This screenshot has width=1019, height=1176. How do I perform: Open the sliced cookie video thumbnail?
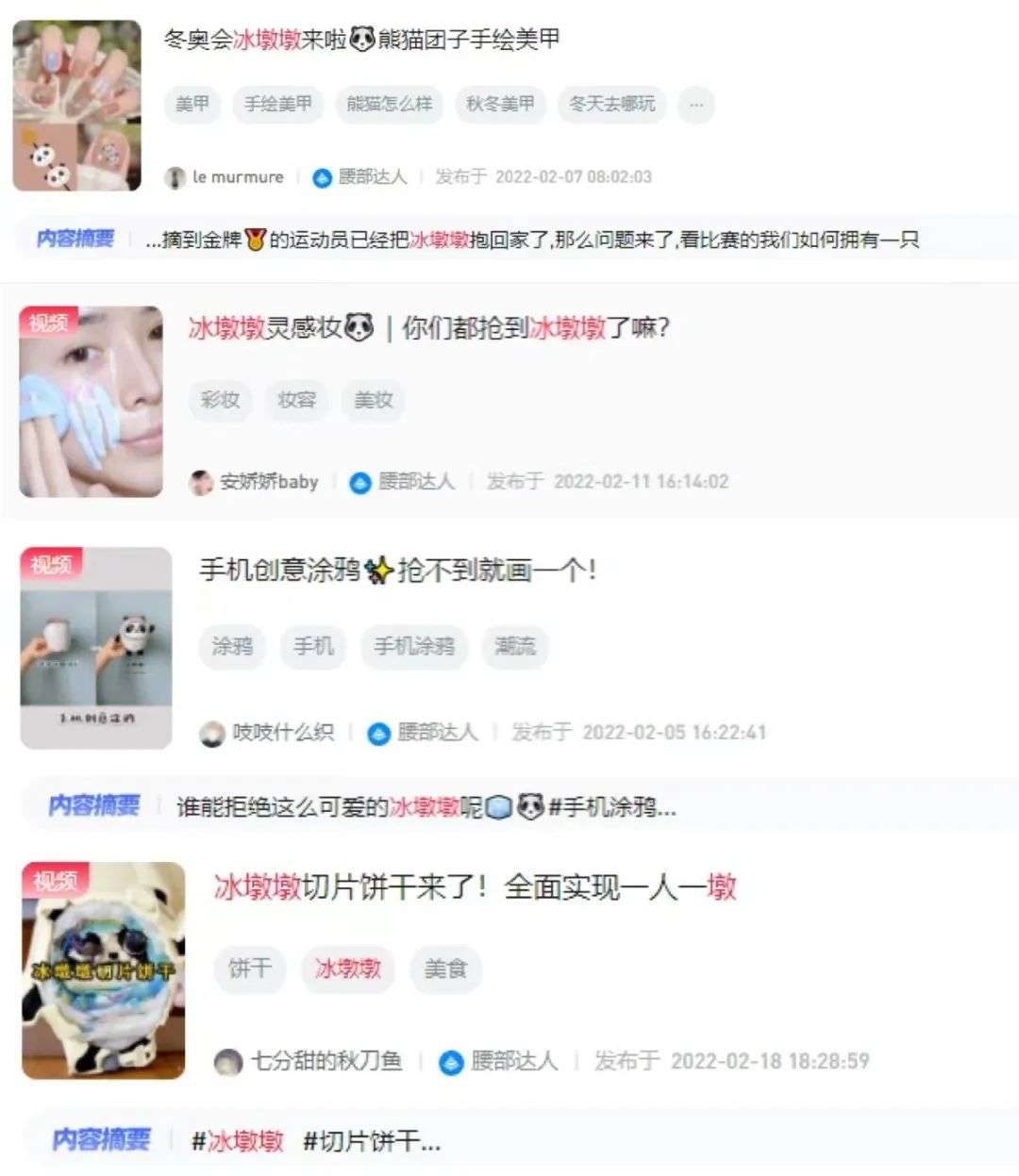(104, 970)
